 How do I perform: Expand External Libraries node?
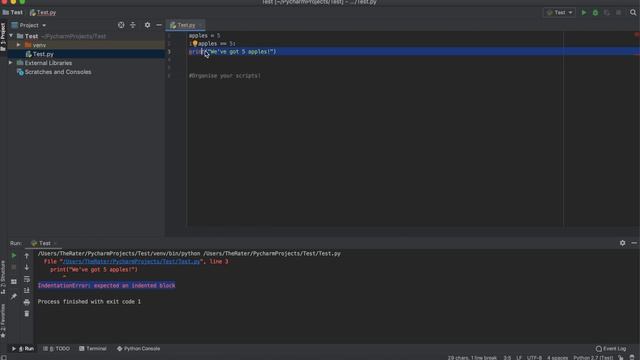point(11,63)
